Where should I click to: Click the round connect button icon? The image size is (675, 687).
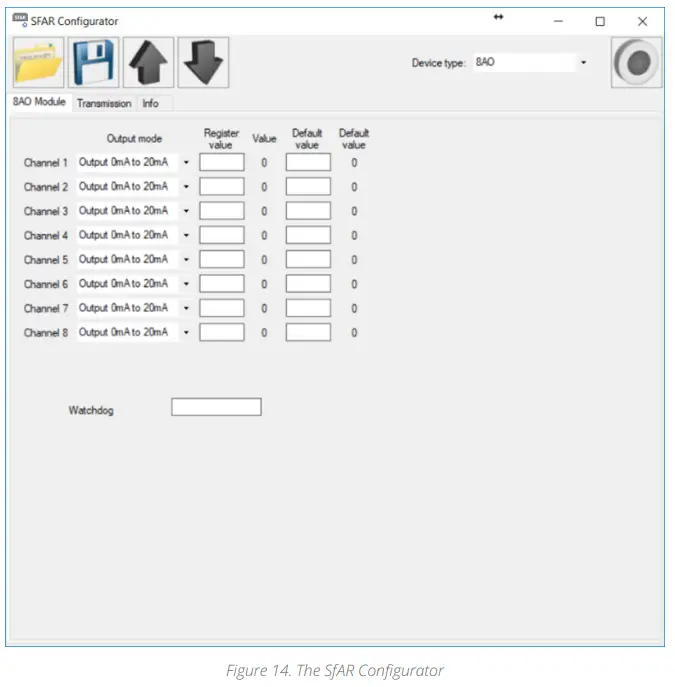(x=636, y=63)
